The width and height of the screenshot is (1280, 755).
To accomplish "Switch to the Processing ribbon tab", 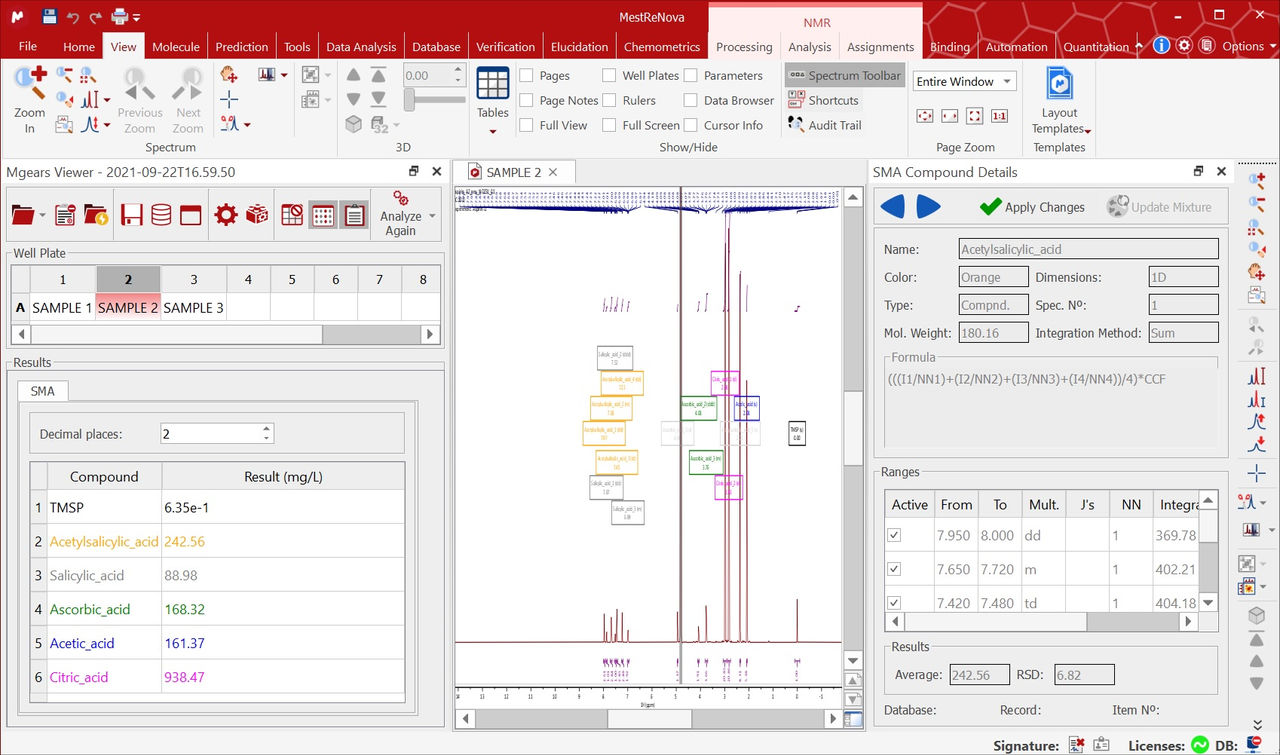I will pyautogui.click(x=744, y=46).
